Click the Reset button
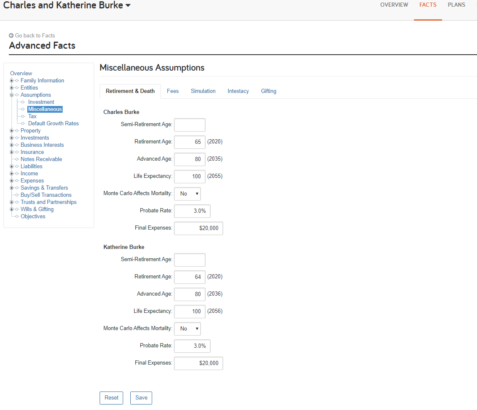Image resolution: width=477 pixels, height=410 pixels. [x=111, y=398]
